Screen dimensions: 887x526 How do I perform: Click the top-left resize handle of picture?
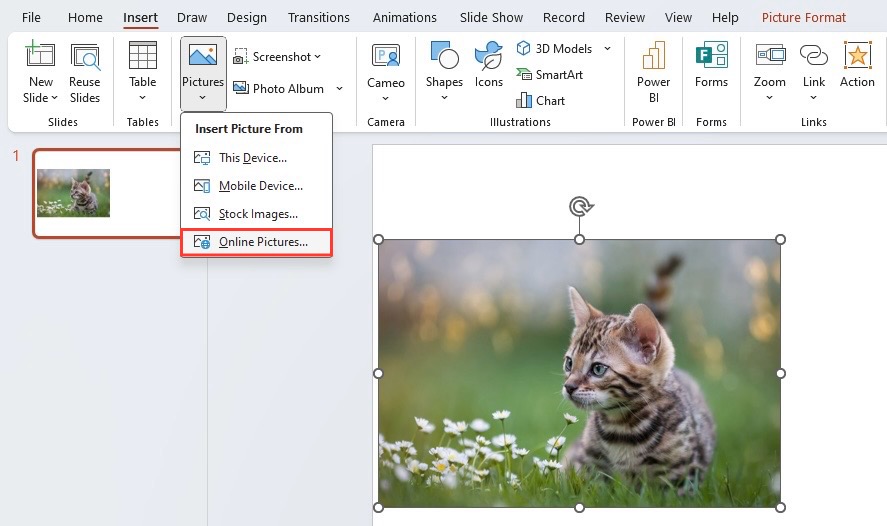coord(378,240)
